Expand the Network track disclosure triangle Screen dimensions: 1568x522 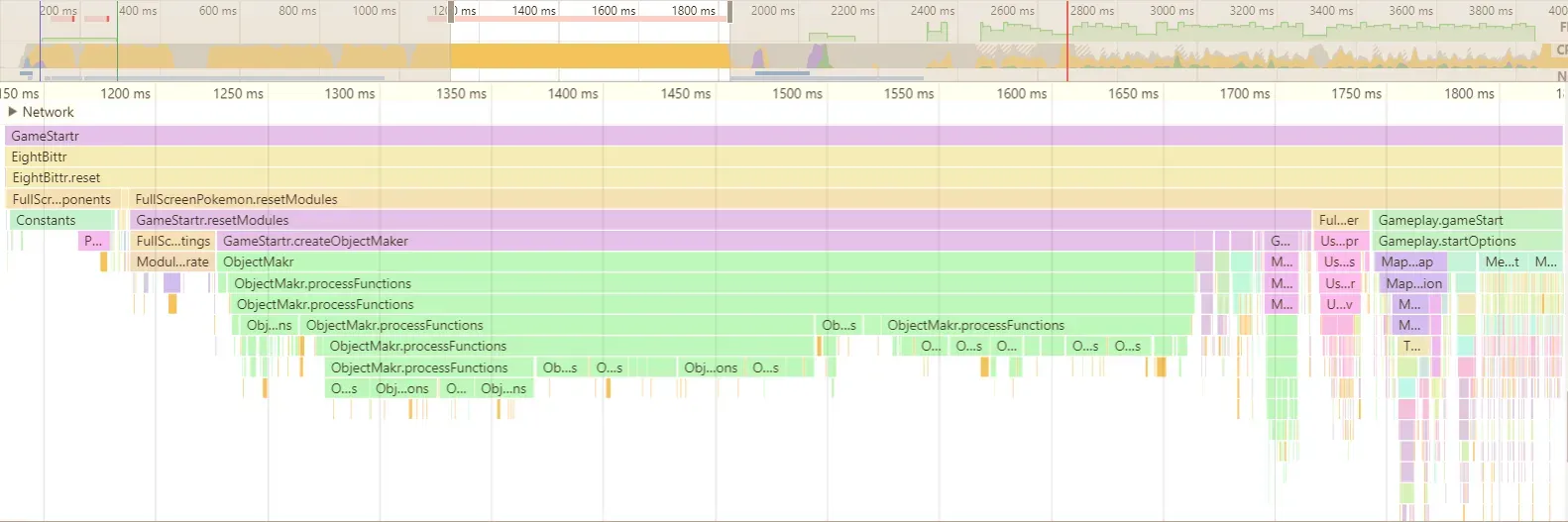pos(13,112)
